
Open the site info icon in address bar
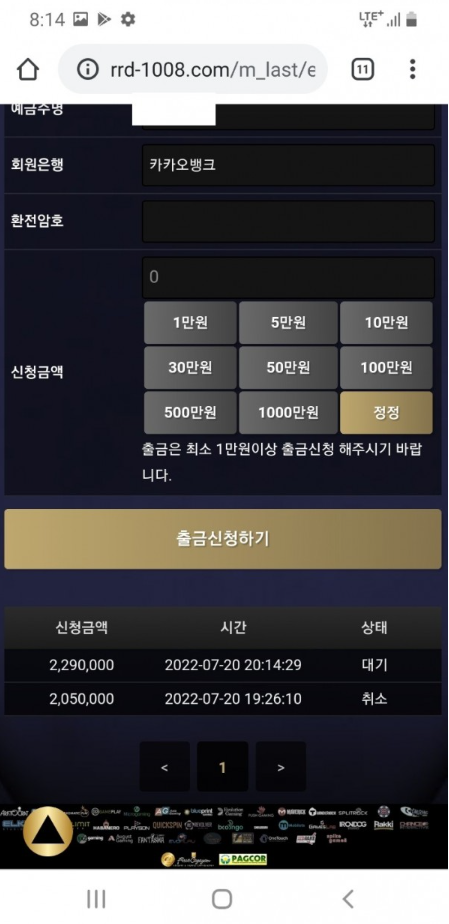pos(88,70)
